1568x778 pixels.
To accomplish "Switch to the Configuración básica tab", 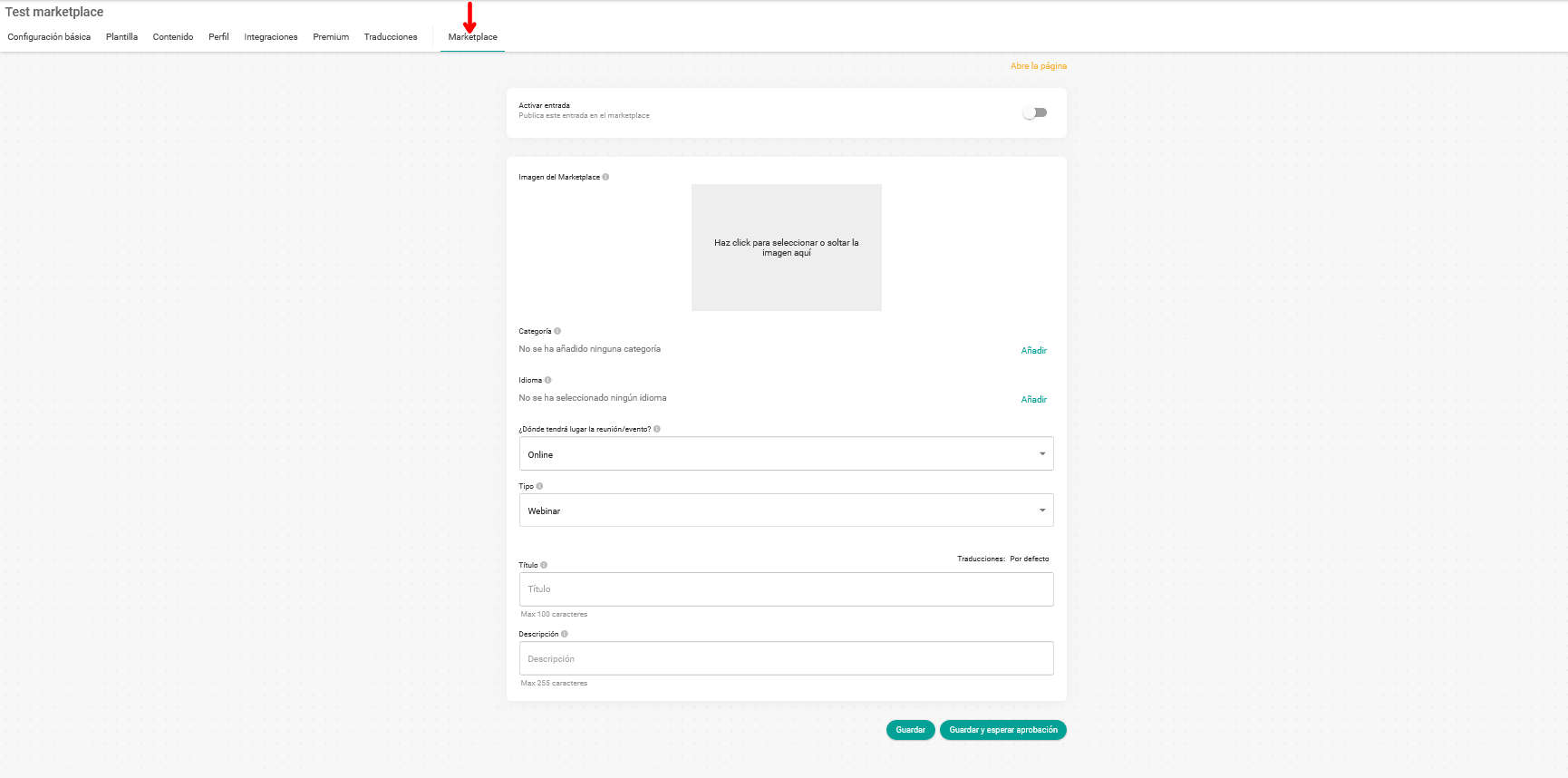I will click(49, 37).
